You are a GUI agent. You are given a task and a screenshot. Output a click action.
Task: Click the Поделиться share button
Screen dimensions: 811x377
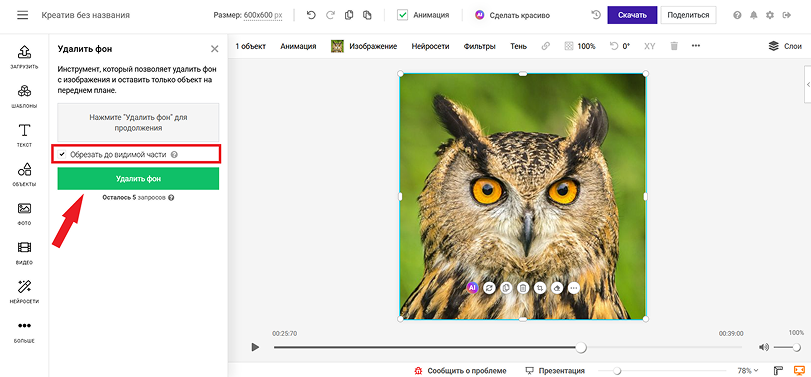688,15
